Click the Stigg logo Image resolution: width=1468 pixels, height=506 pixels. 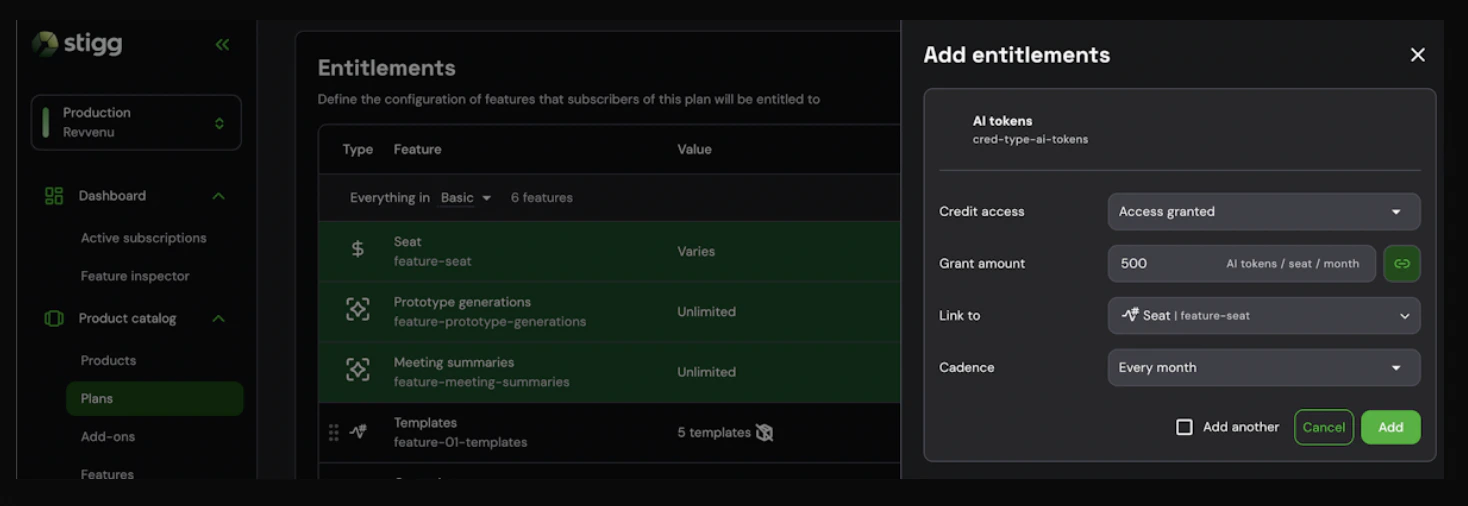coord(78,44)
